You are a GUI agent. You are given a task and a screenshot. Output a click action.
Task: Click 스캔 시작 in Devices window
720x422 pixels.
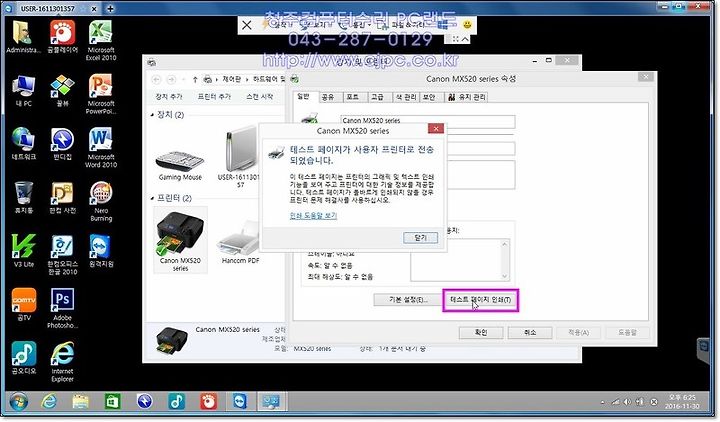click(260, 96)
